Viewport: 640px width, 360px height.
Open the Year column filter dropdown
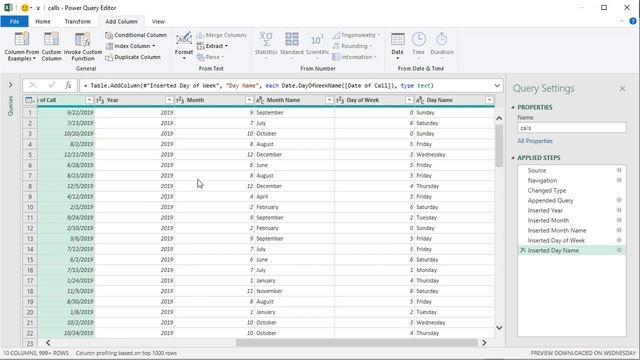169,100
